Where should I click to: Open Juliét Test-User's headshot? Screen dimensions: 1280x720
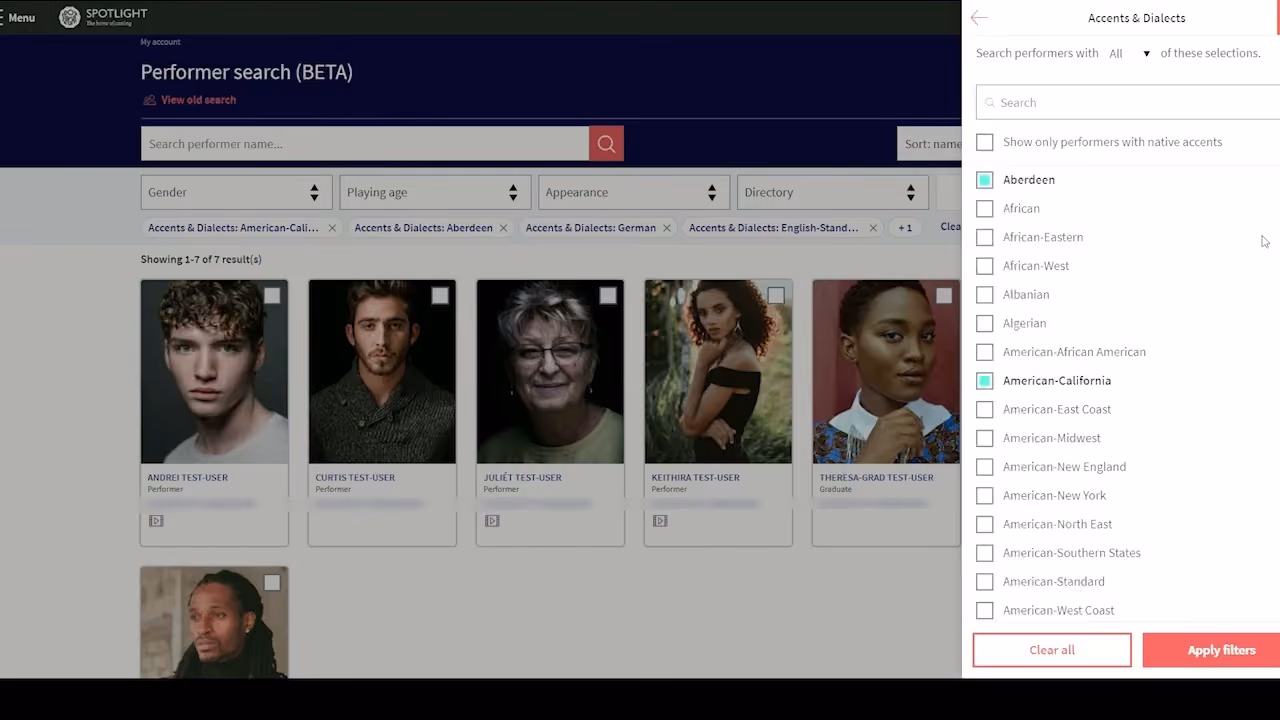click(550, 372)
